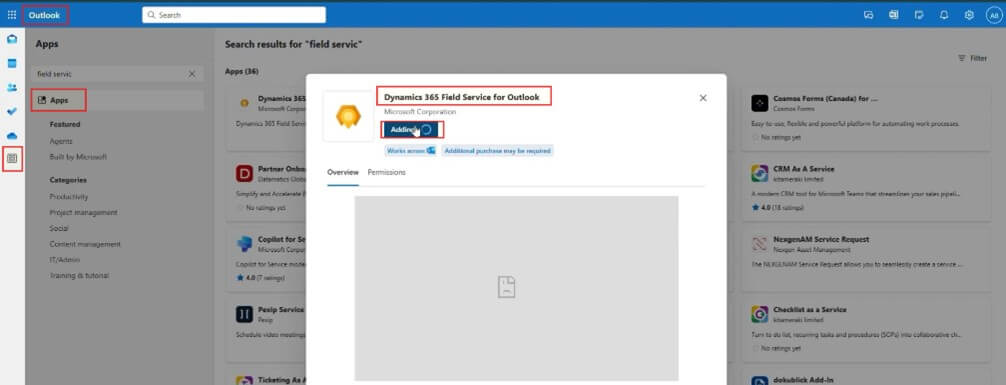Viewport: 1006px width, 385px height.
Task: Choose the Productivity category
Action: pyautogui.click(x=69, y=197)
